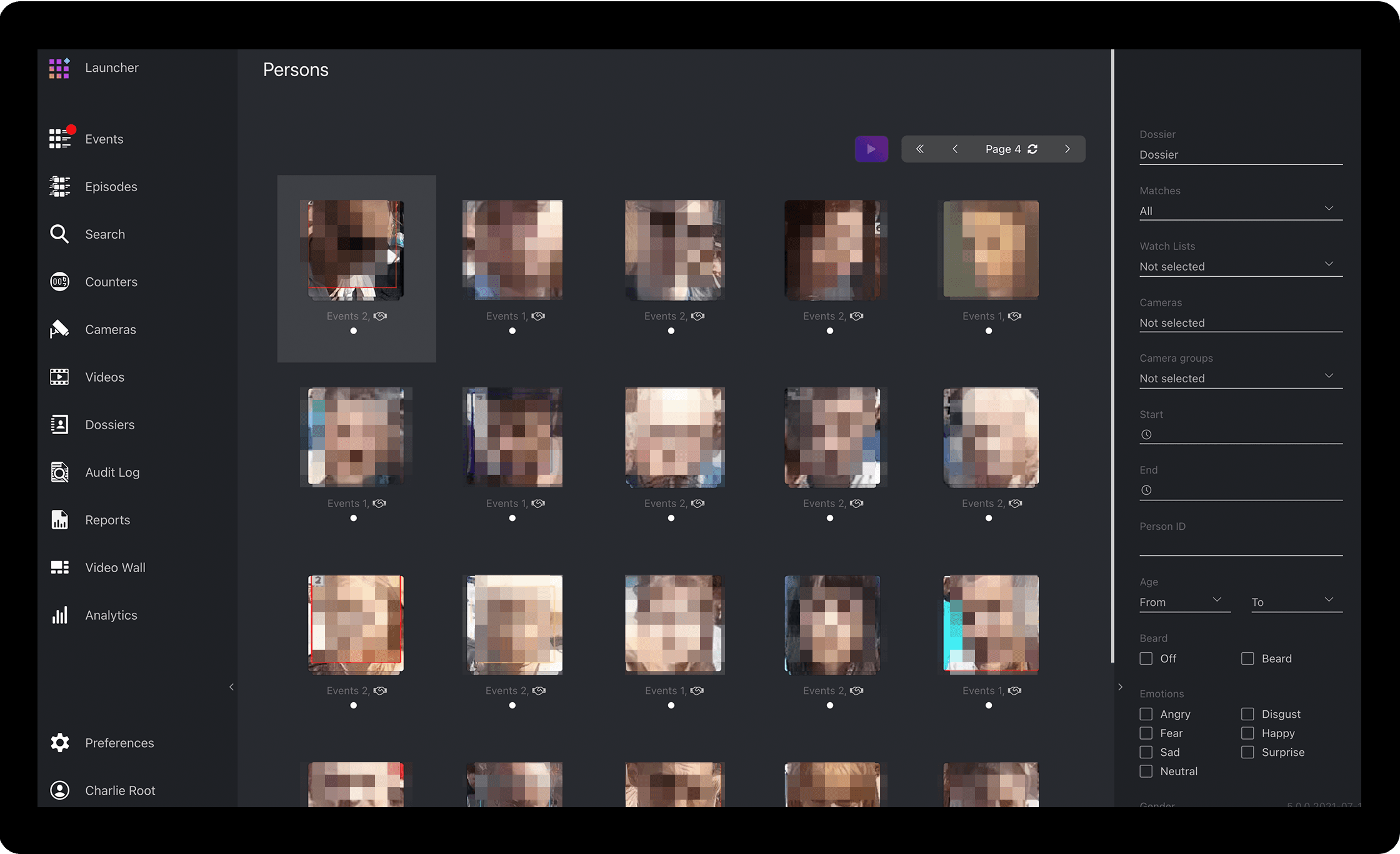Open Videos via its filmstrip icon
Viewport: 1400px width, 854px height.
(59, 377)
